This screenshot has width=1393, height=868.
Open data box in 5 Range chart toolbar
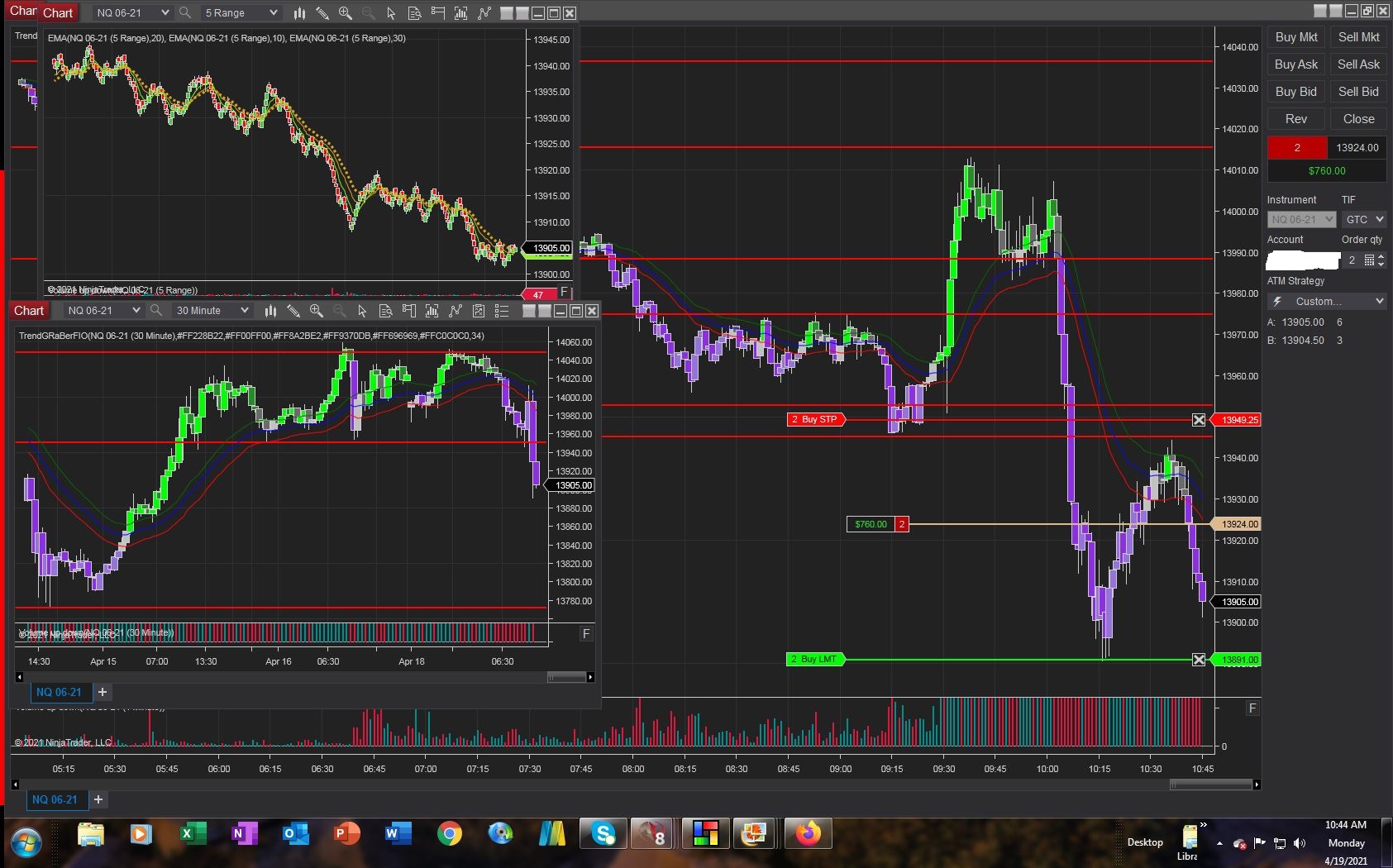(x=414, y=13)
